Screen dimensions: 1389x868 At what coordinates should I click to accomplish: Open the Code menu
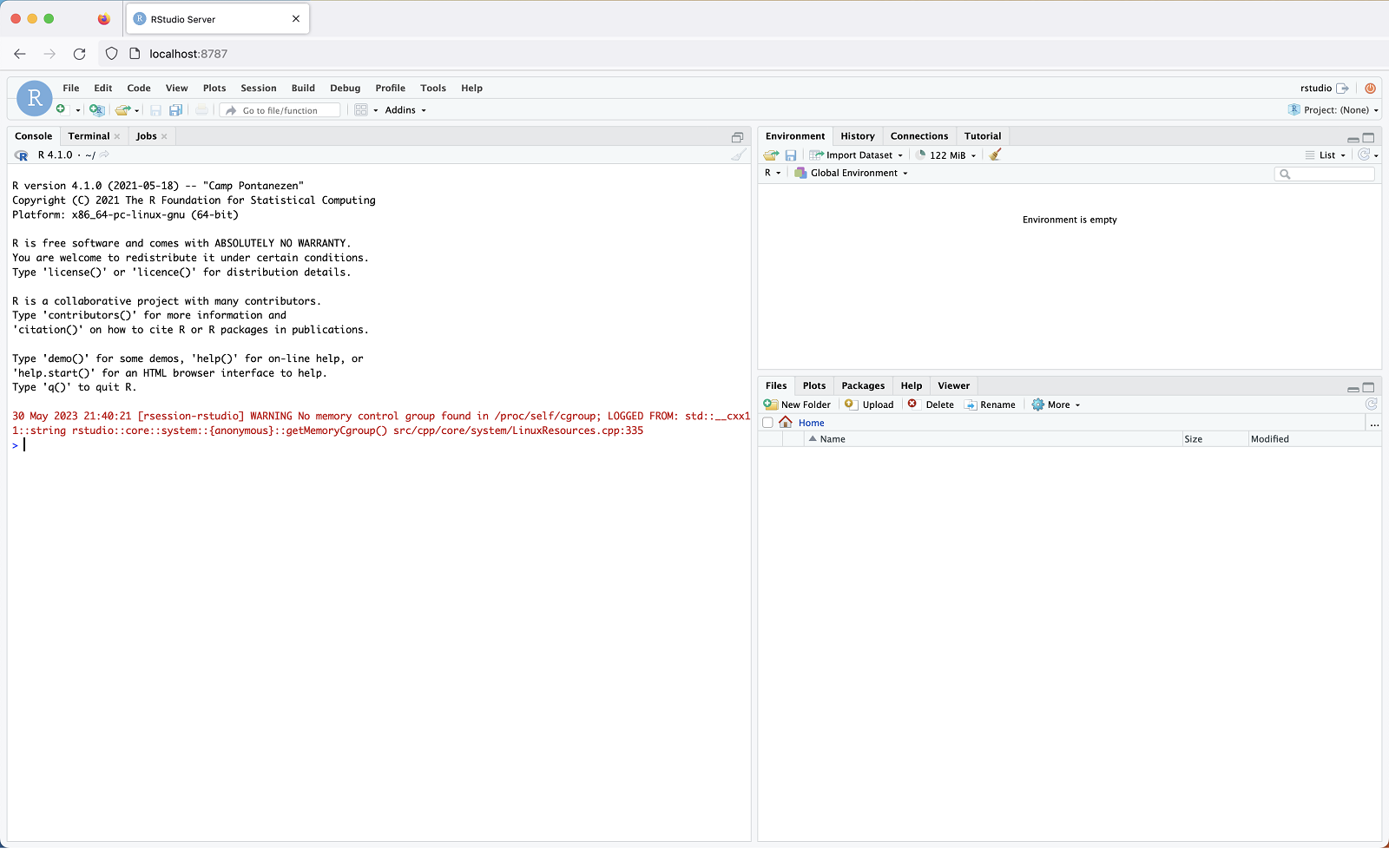point(139,89)
